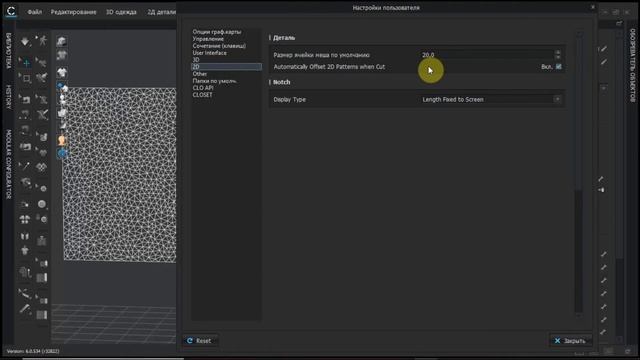Select the 3D category in settings list

pyautogui.click(x=196, y=60)
